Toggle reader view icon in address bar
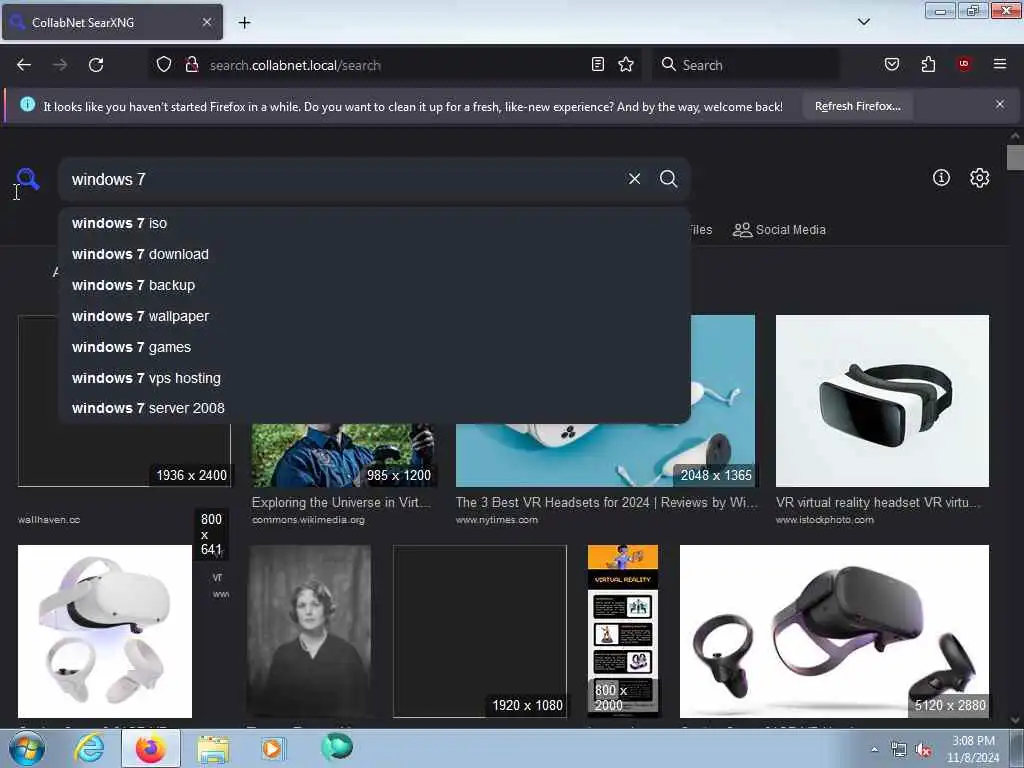1024x768 pixels. pyautogui.click(x=598, y=64)
